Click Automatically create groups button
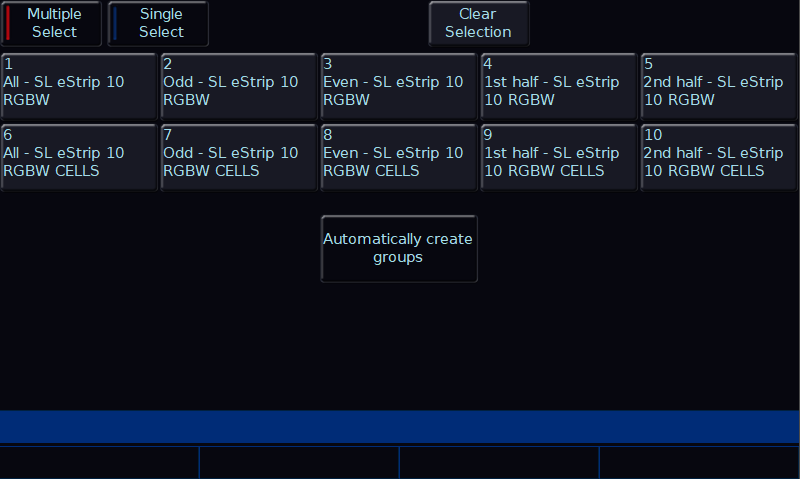The width and height of the screenshot is (800, 479). 398,248
